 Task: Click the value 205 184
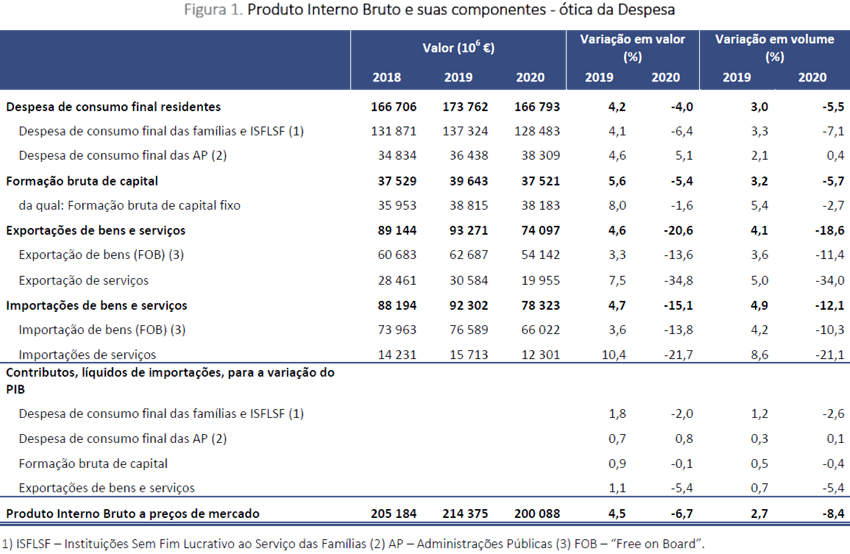pyautogui.click(x=394, y=514)
